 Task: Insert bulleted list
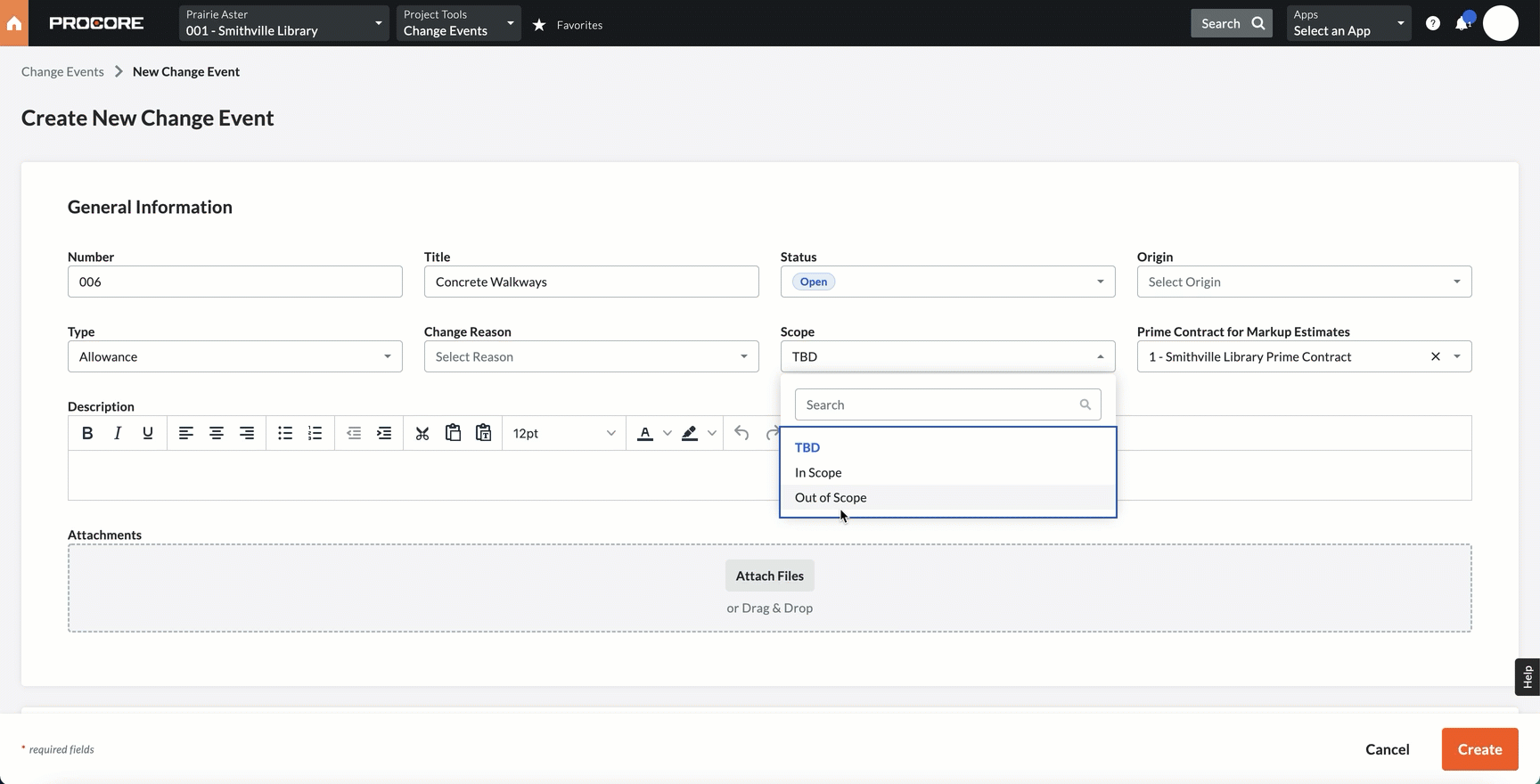(285, 433)
